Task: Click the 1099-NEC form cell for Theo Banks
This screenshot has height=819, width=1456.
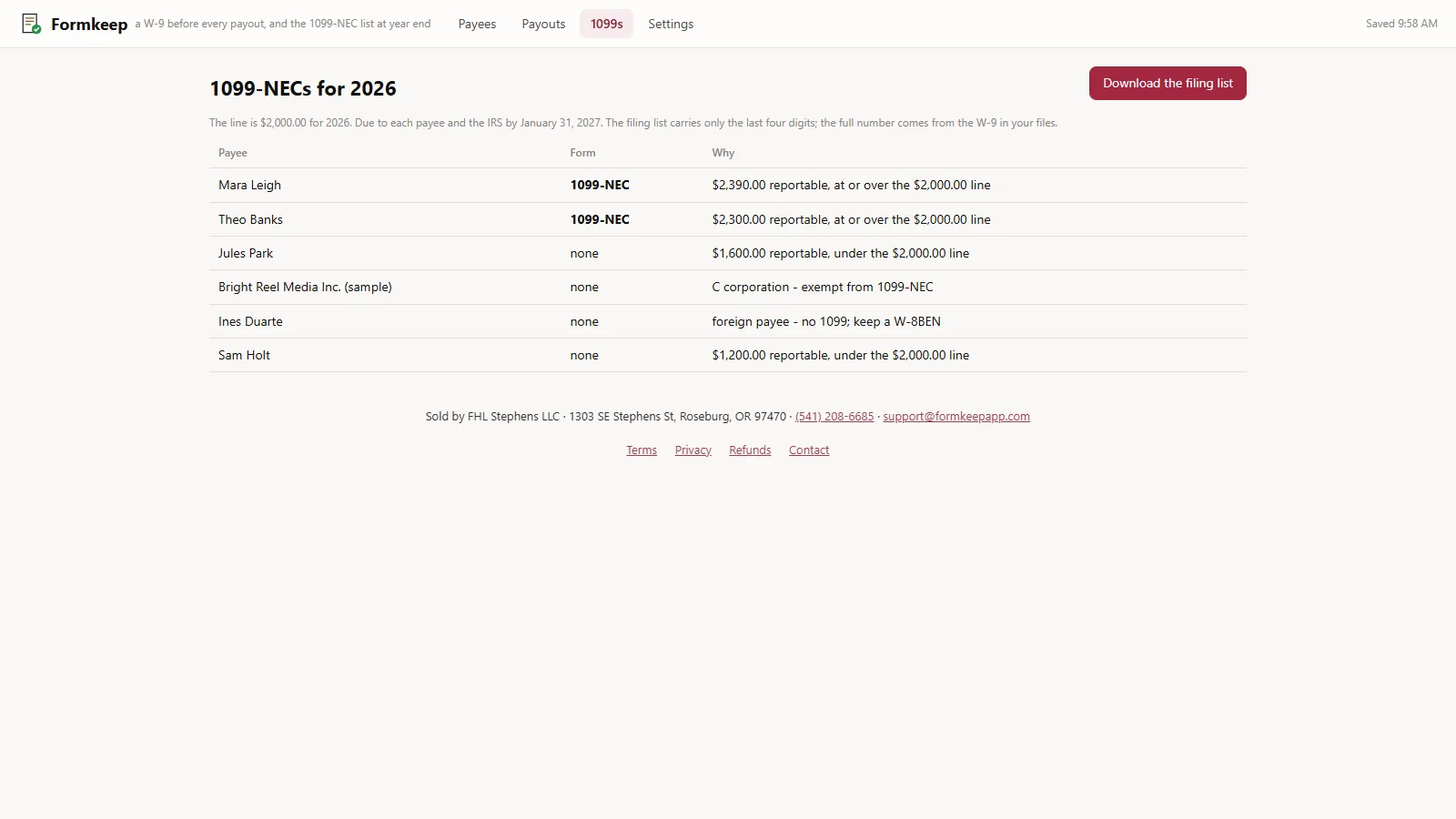Action: [600, 219]
